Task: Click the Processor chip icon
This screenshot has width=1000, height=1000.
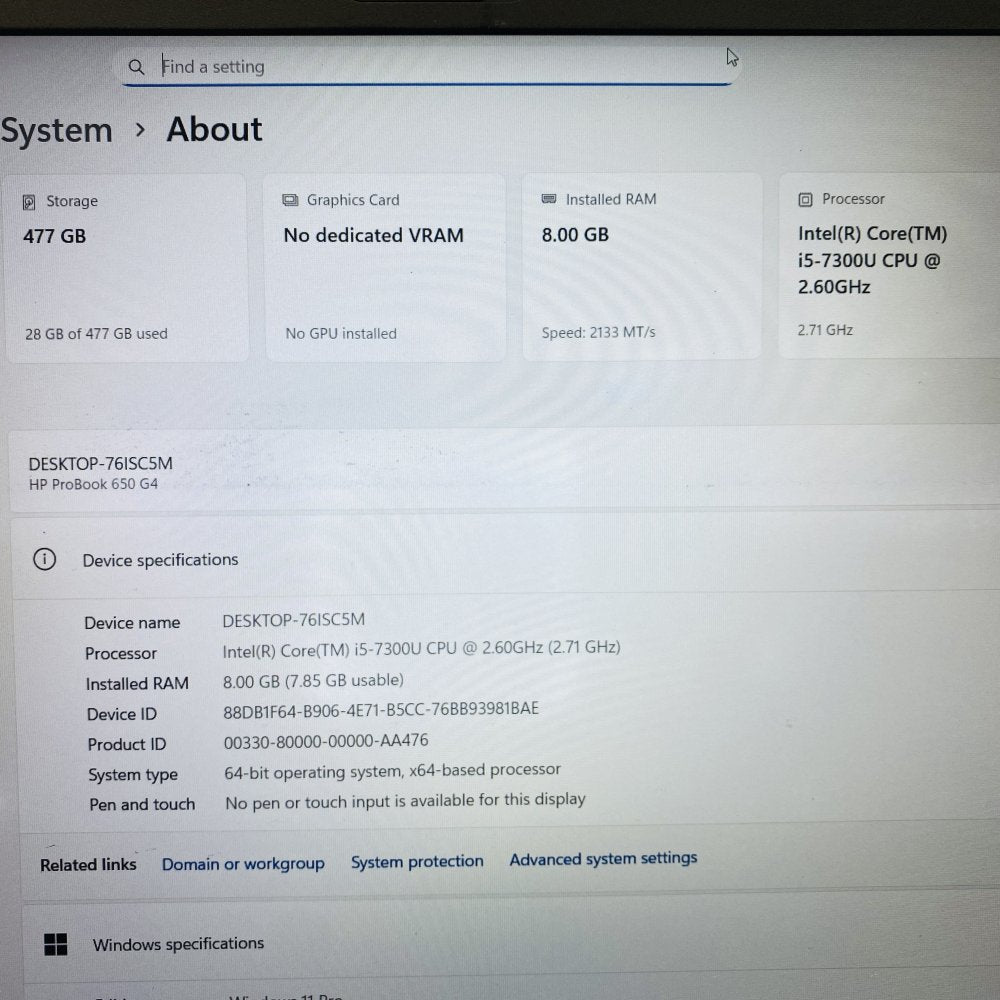Action: pyautogui.click(x=808, y=199)
